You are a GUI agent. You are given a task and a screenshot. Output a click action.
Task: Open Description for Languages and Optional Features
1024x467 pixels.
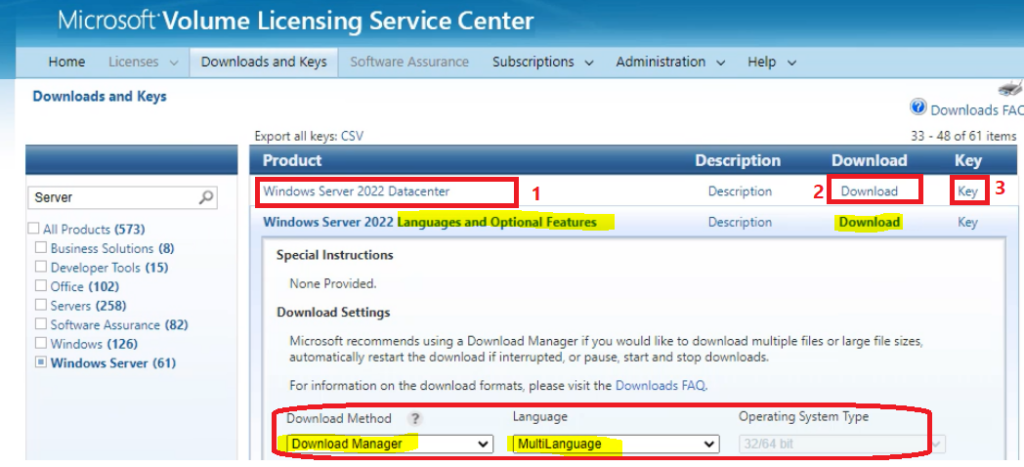pyautogui.click(x=740, y=222)
